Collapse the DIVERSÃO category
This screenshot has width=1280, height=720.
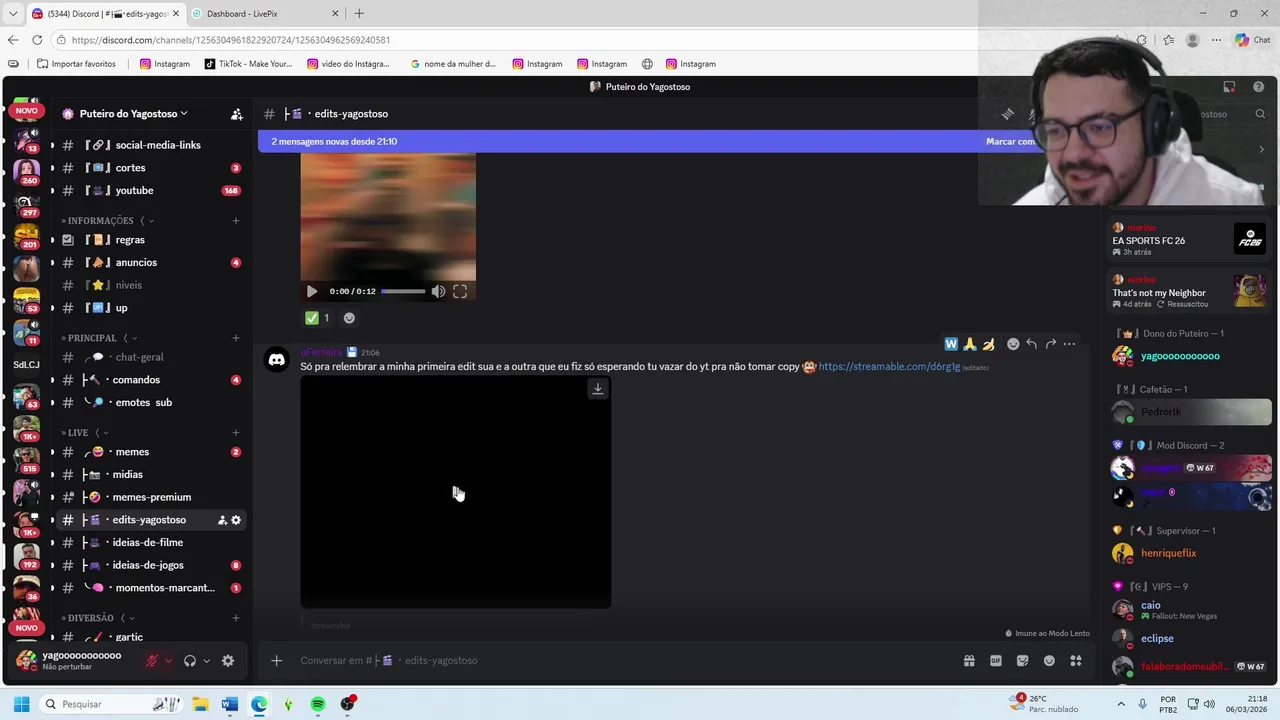click(x=90, y=618)
